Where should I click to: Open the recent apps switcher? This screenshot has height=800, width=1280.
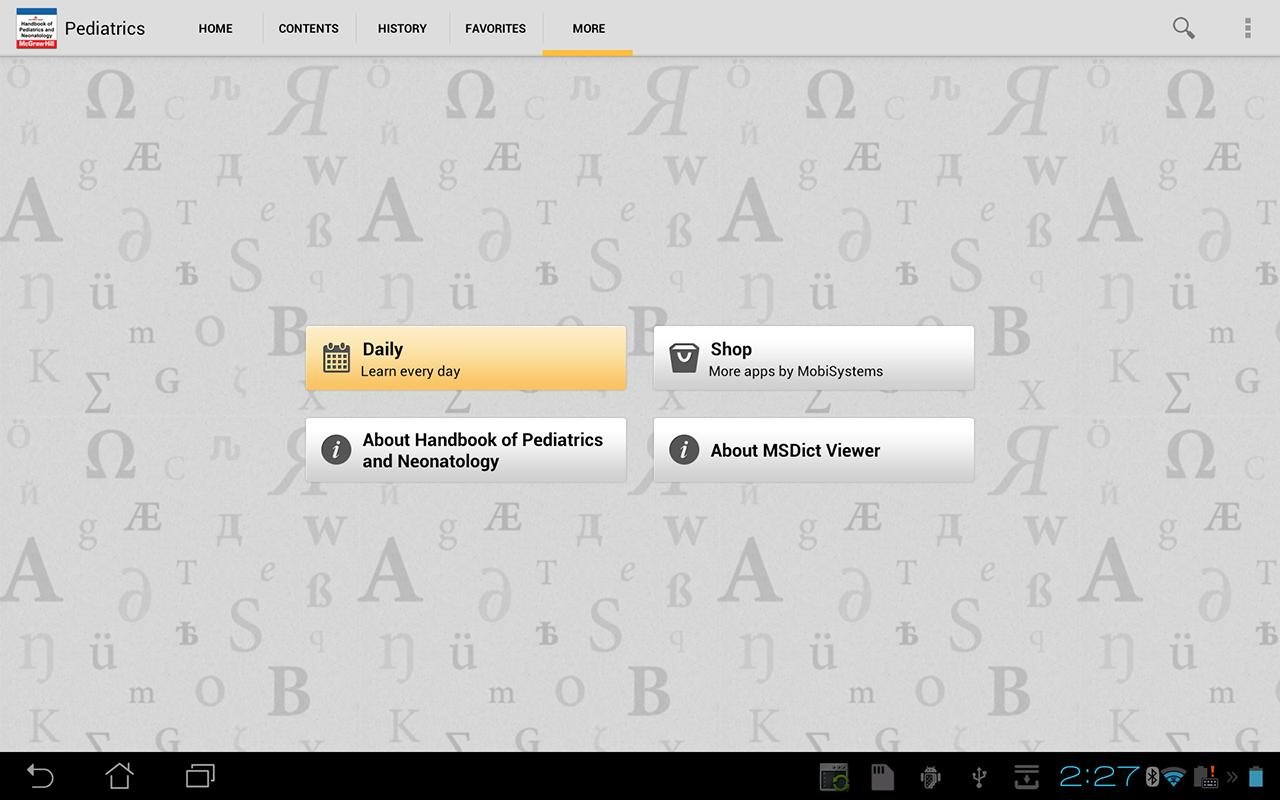[x=200, y=776]
